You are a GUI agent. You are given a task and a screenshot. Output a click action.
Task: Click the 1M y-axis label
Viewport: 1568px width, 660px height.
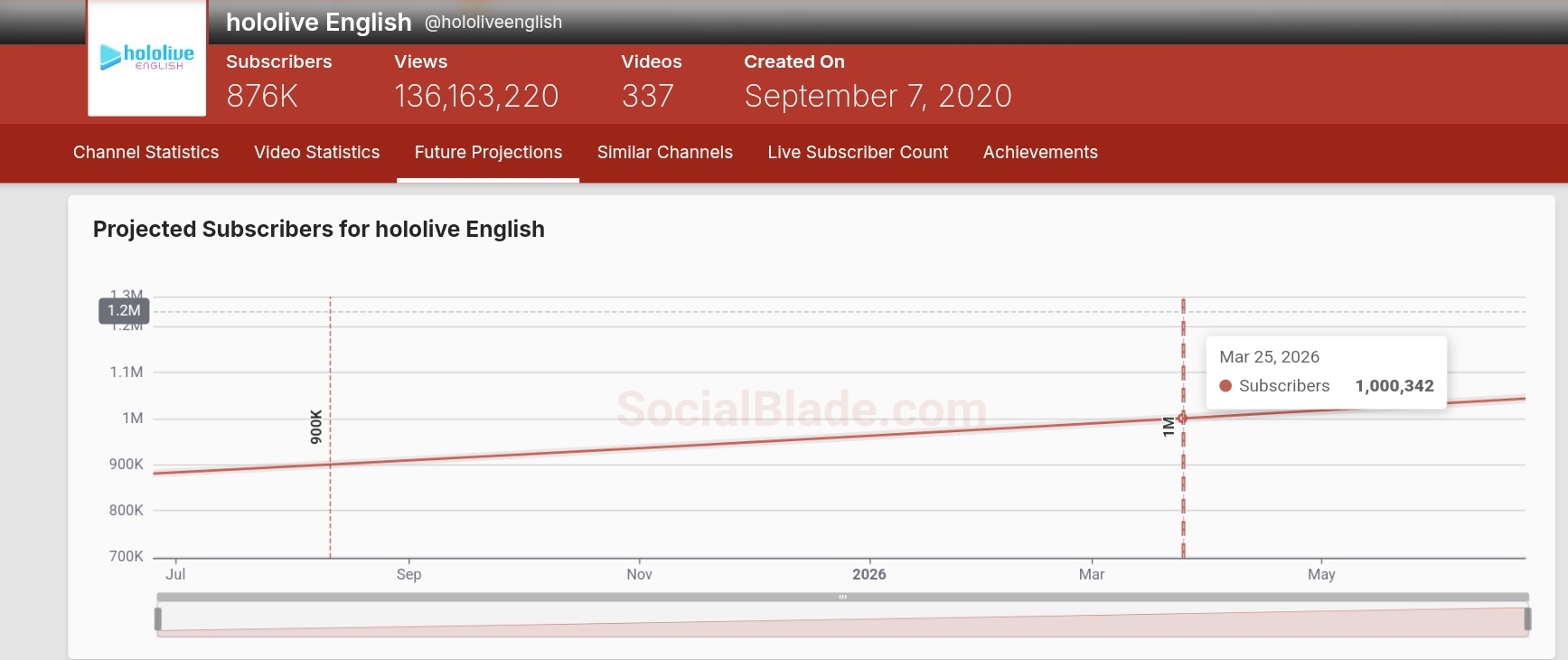click(133, 419)
